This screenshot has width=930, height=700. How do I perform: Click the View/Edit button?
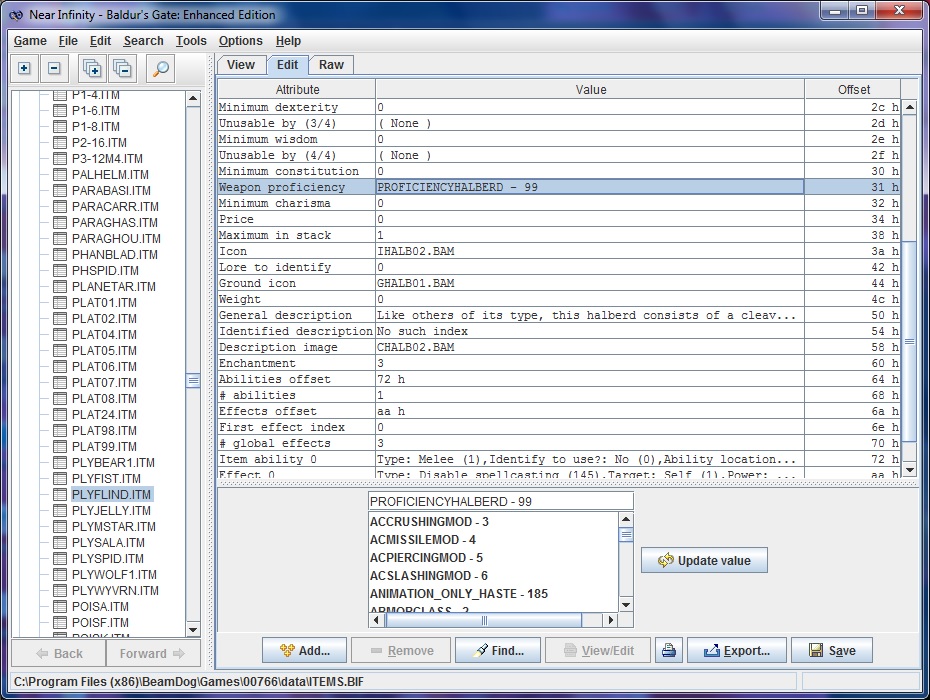[598, 651]
